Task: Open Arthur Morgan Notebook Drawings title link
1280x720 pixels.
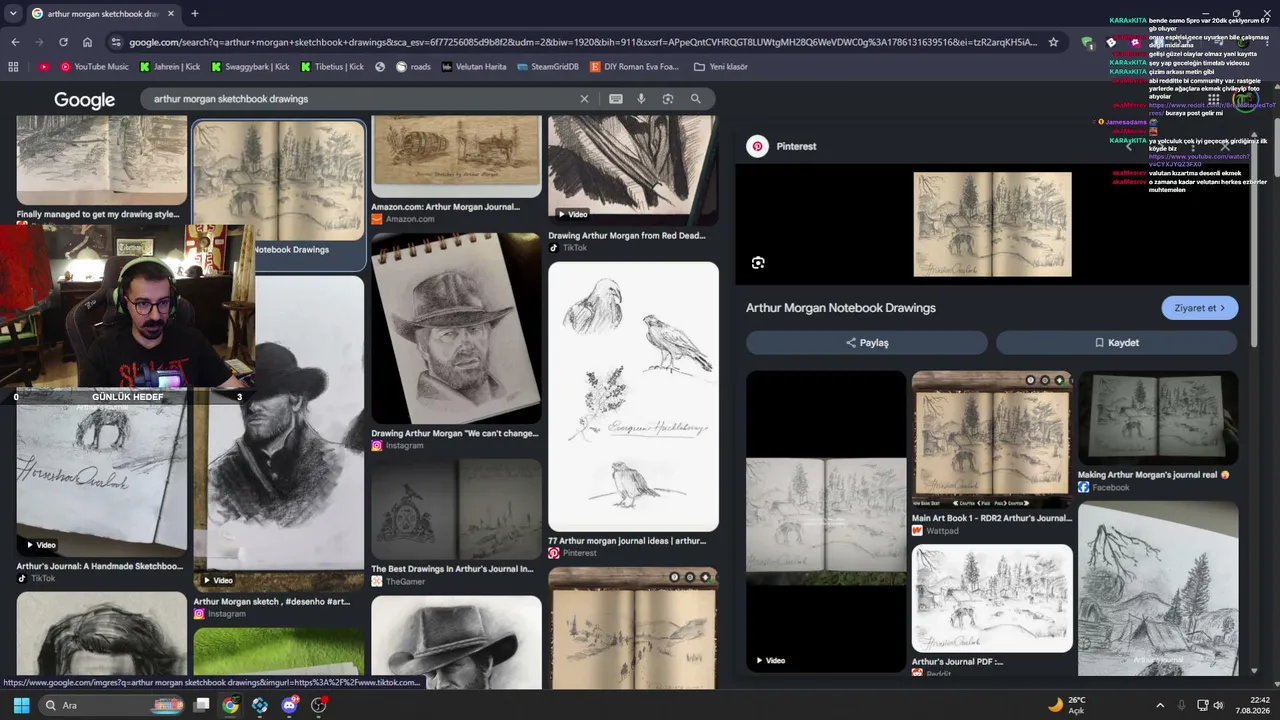Action: (841, 308)
